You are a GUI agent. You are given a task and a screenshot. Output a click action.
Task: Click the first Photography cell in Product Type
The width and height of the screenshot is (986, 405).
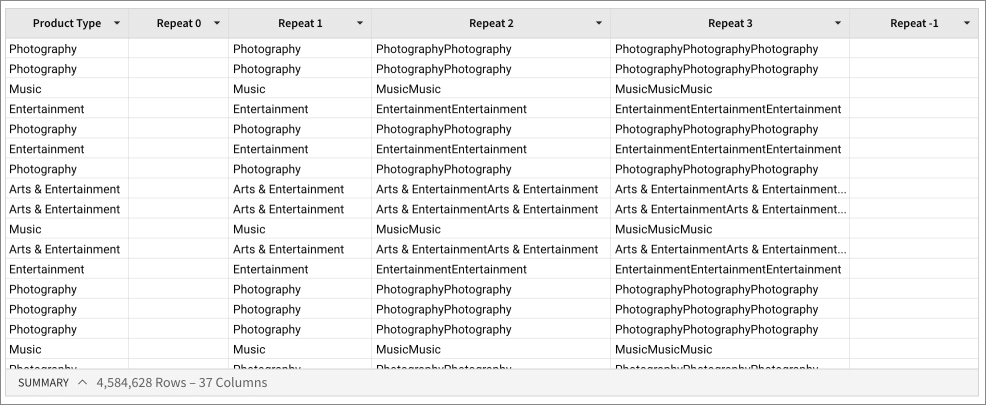pyautogui.click(x=43, y=49)
